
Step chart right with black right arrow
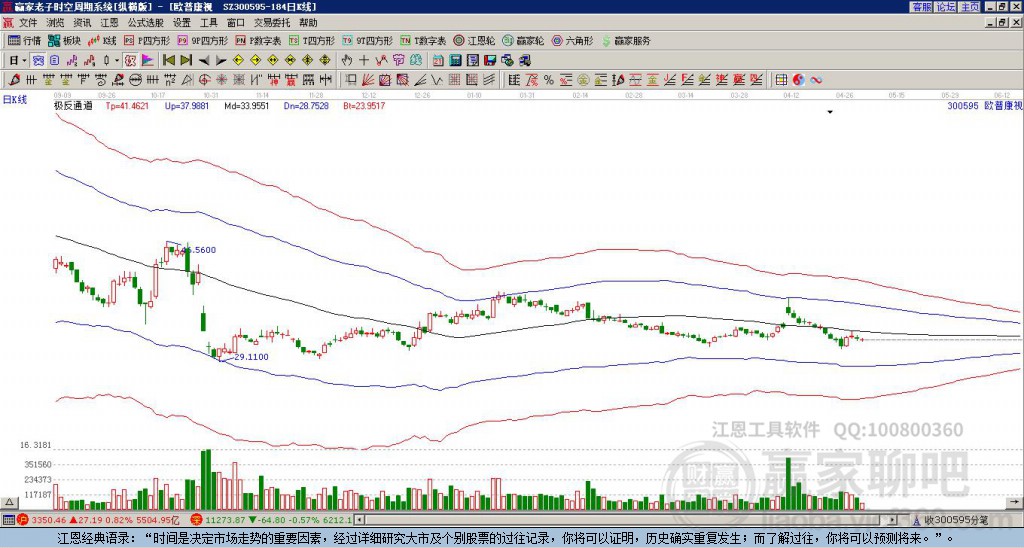221,61
